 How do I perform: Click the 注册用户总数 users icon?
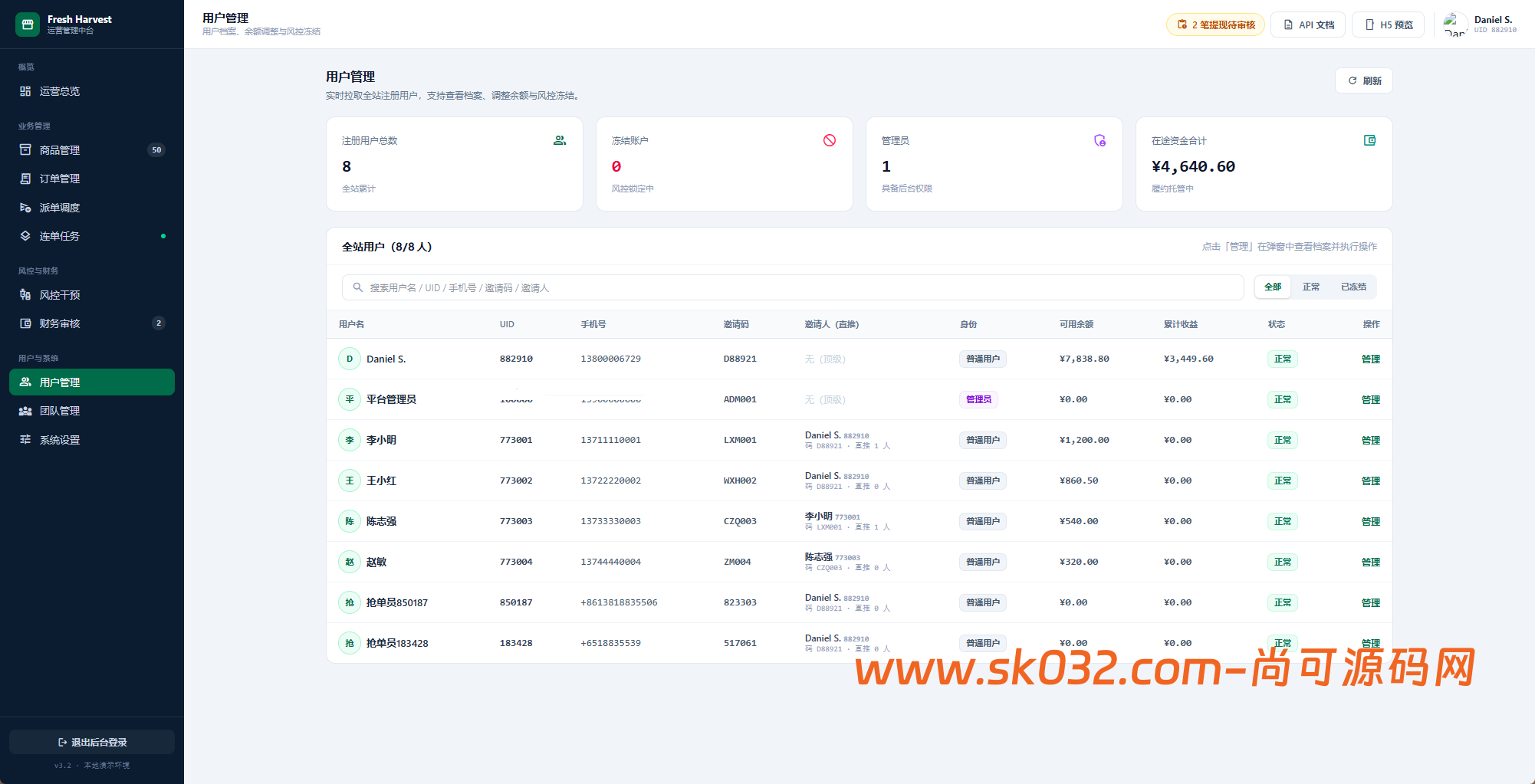pos(560,140)
